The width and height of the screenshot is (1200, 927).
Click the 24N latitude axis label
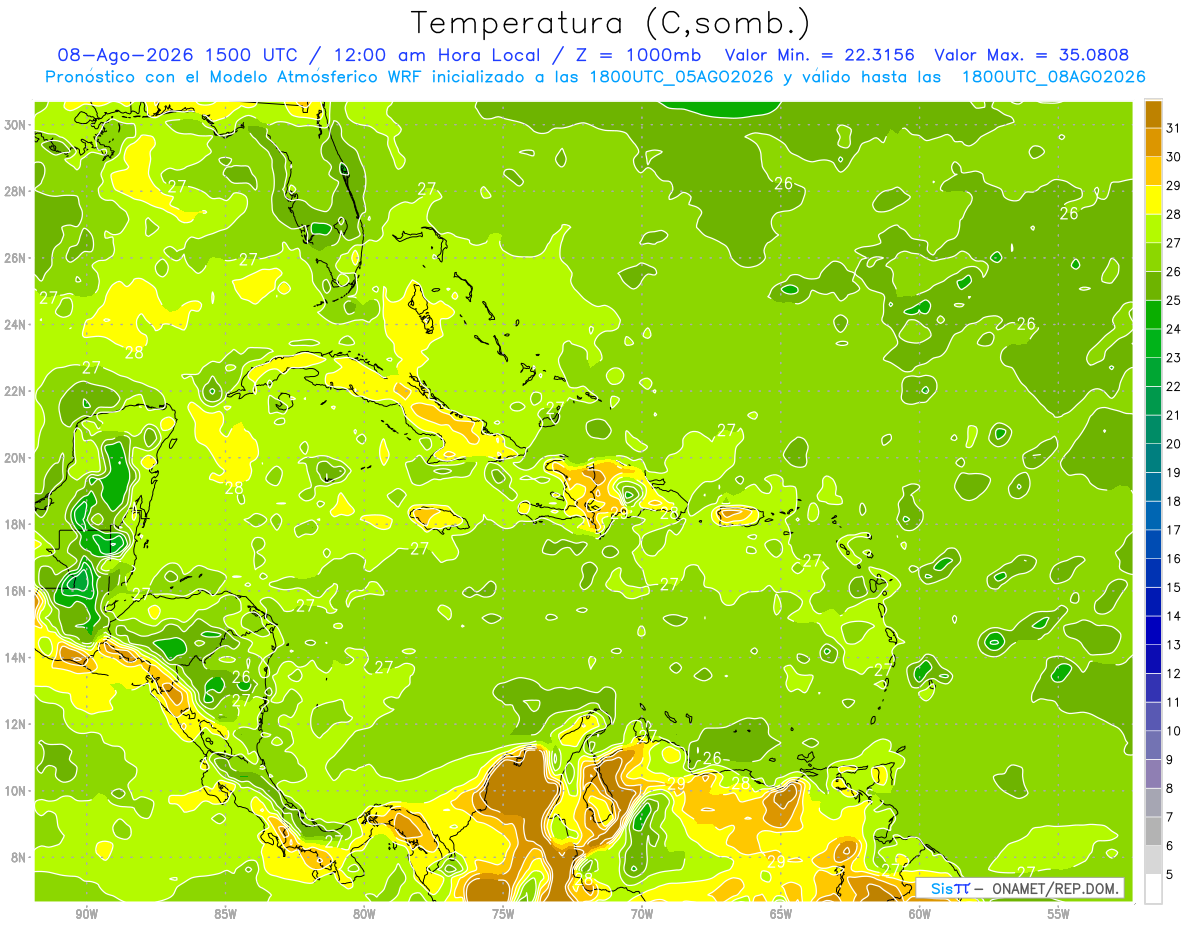[x=15, y=324]
